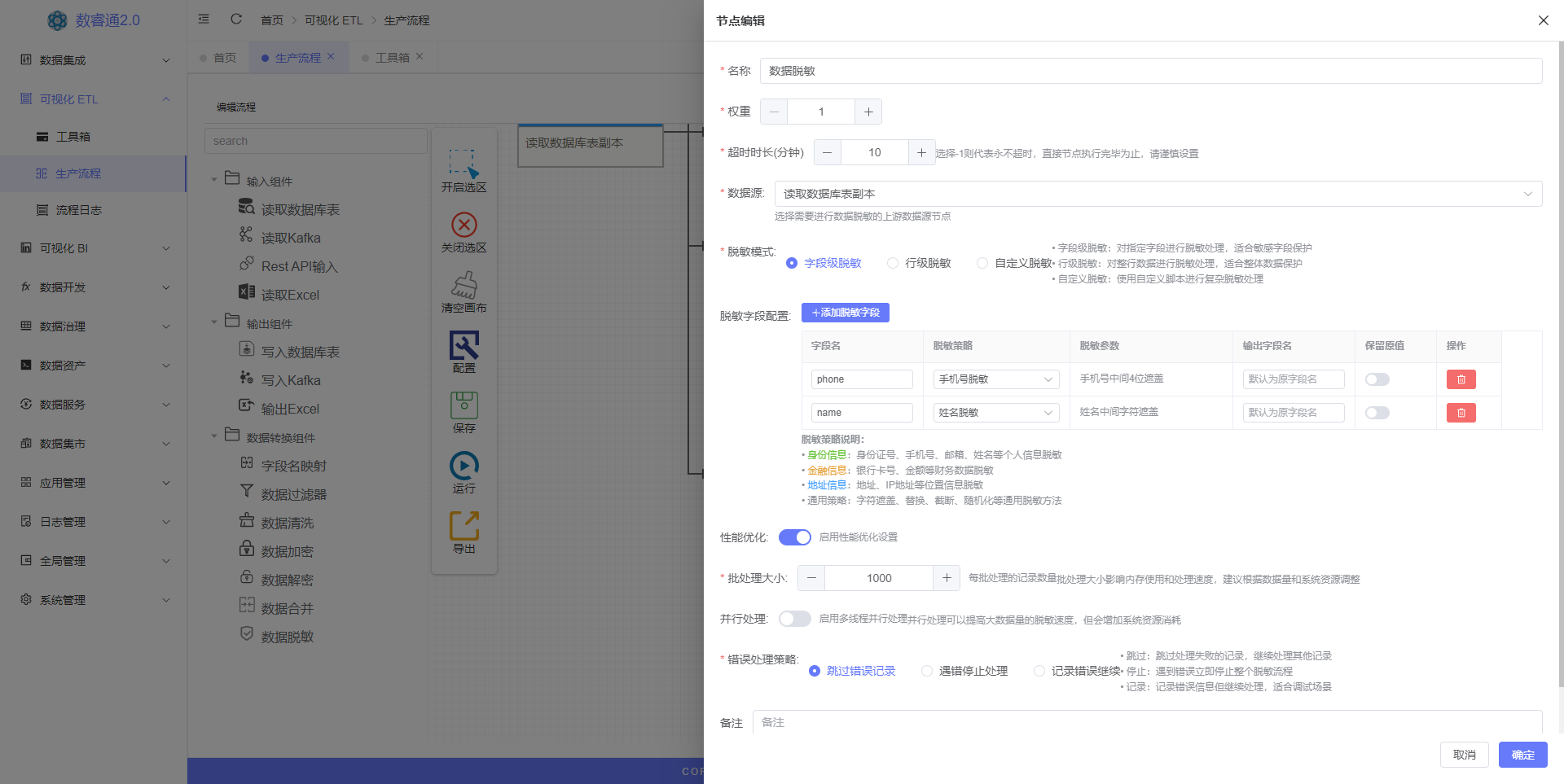Toggle 保留原值 switch for phone row
This screenshot has width=1564, height=784.
click(1377, 379)
